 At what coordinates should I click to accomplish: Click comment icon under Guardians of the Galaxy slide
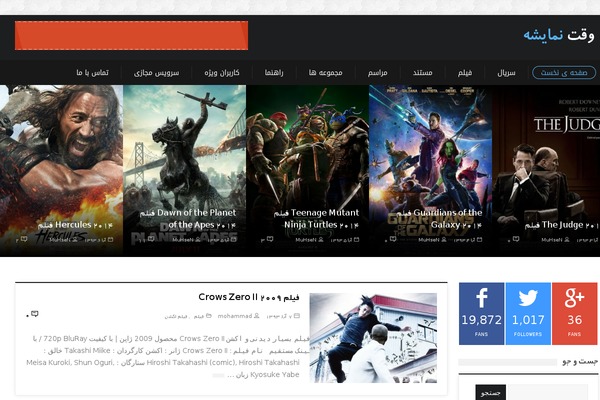coord(393,239)
